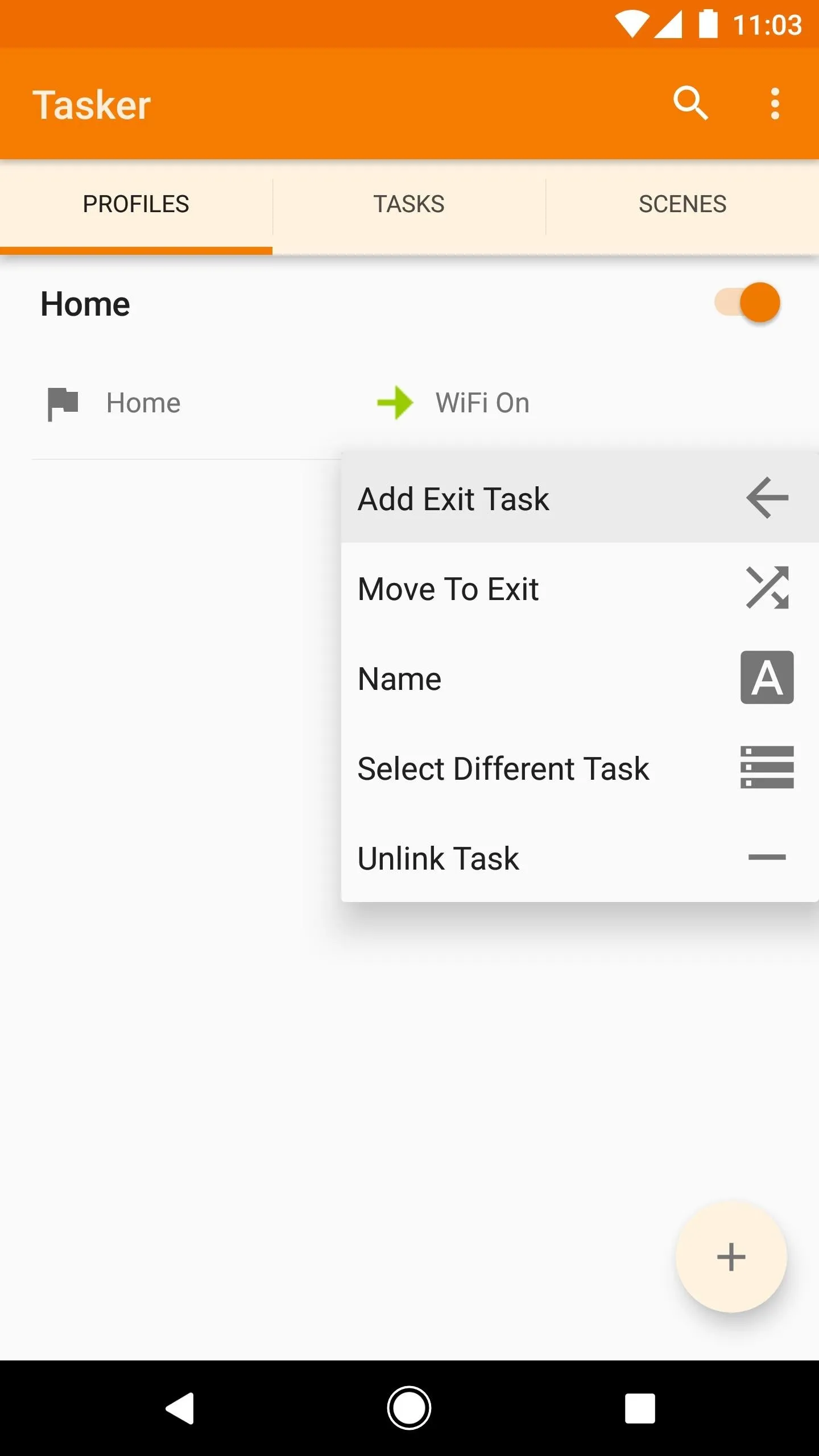Tap the plus add profile button
The image size is (819, 1456).
731,1257
